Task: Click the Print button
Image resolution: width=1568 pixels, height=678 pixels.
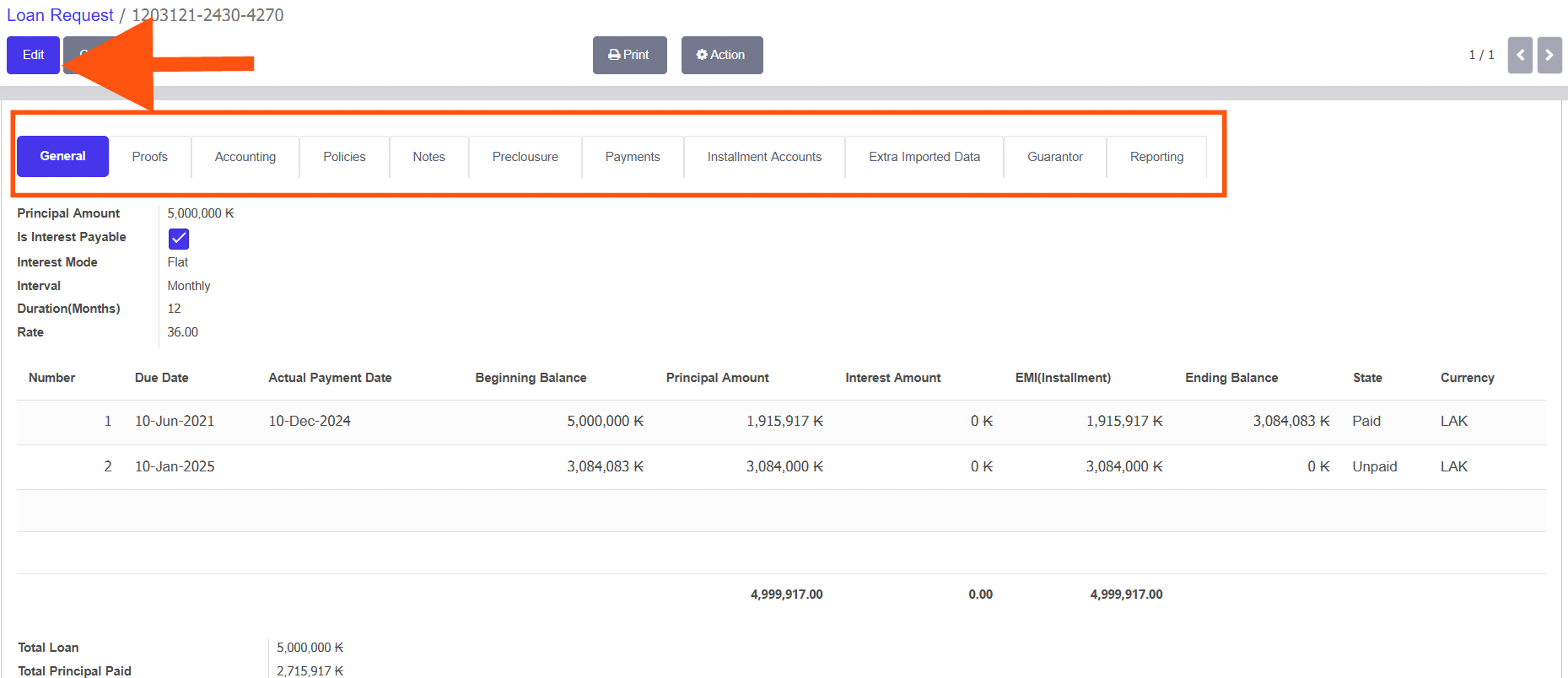Action: coord(629,55)
